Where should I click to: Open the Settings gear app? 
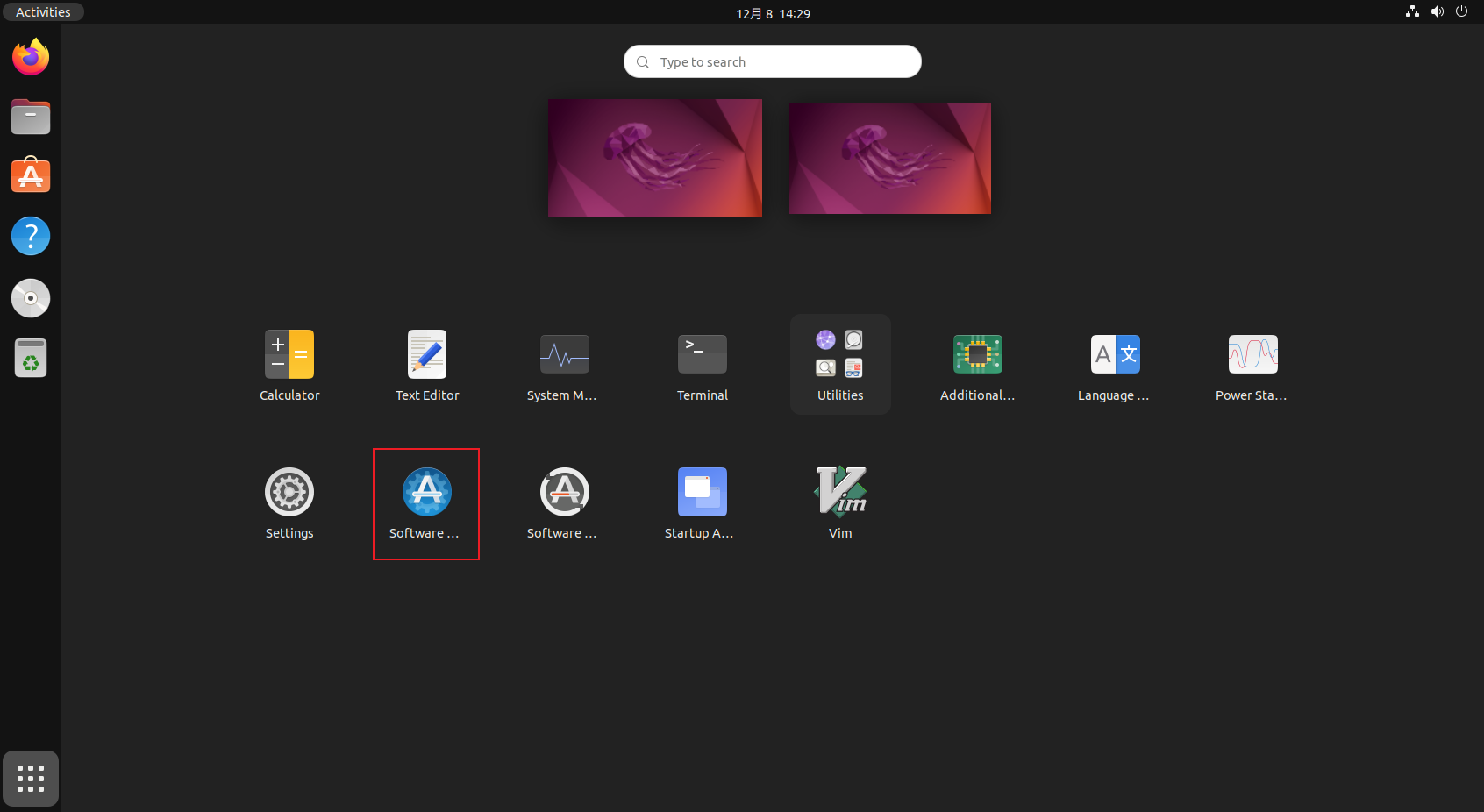pyautogui.click(x=289, y=502)
